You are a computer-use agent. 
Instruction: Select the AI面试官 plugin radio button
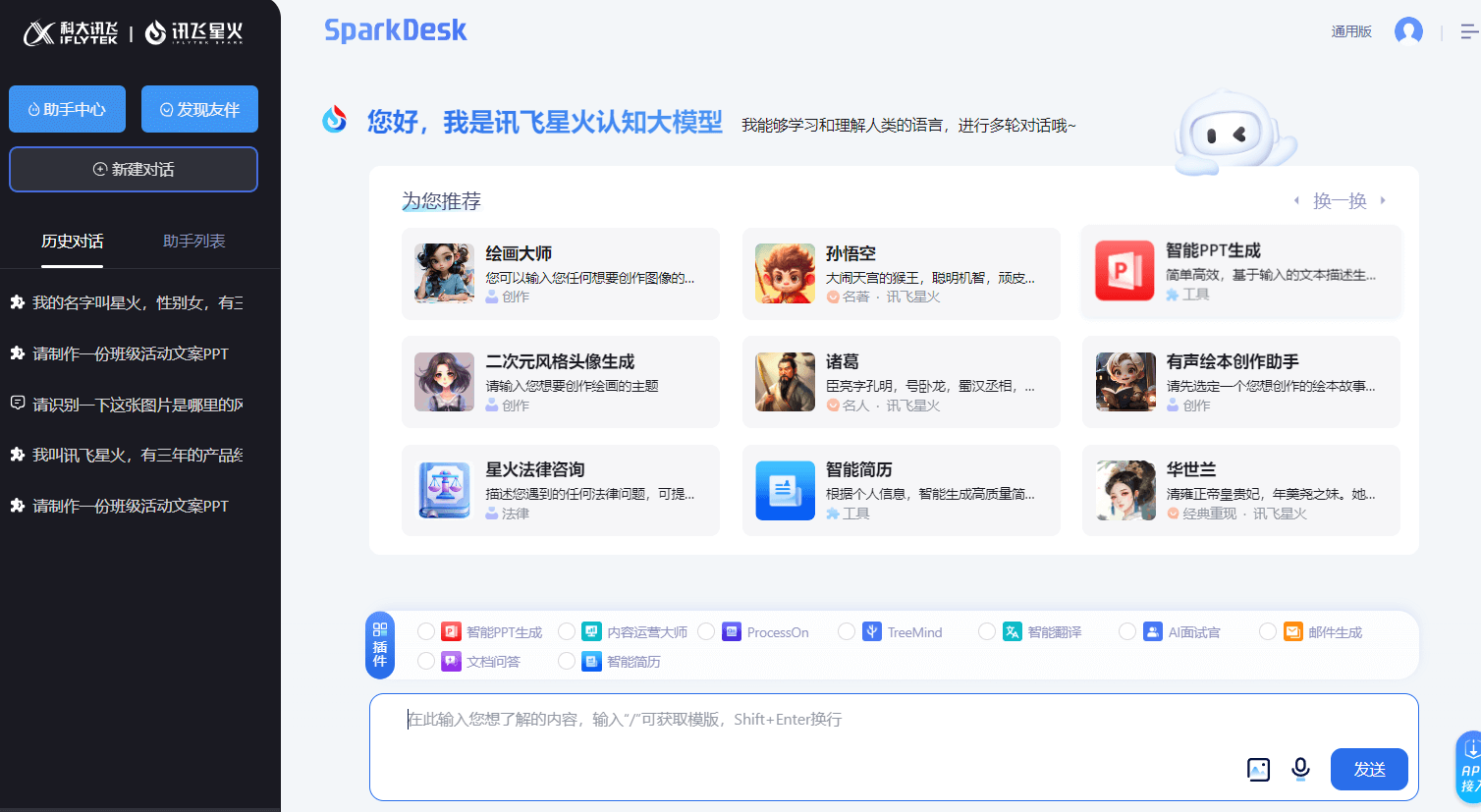[x=1127, y=631]
